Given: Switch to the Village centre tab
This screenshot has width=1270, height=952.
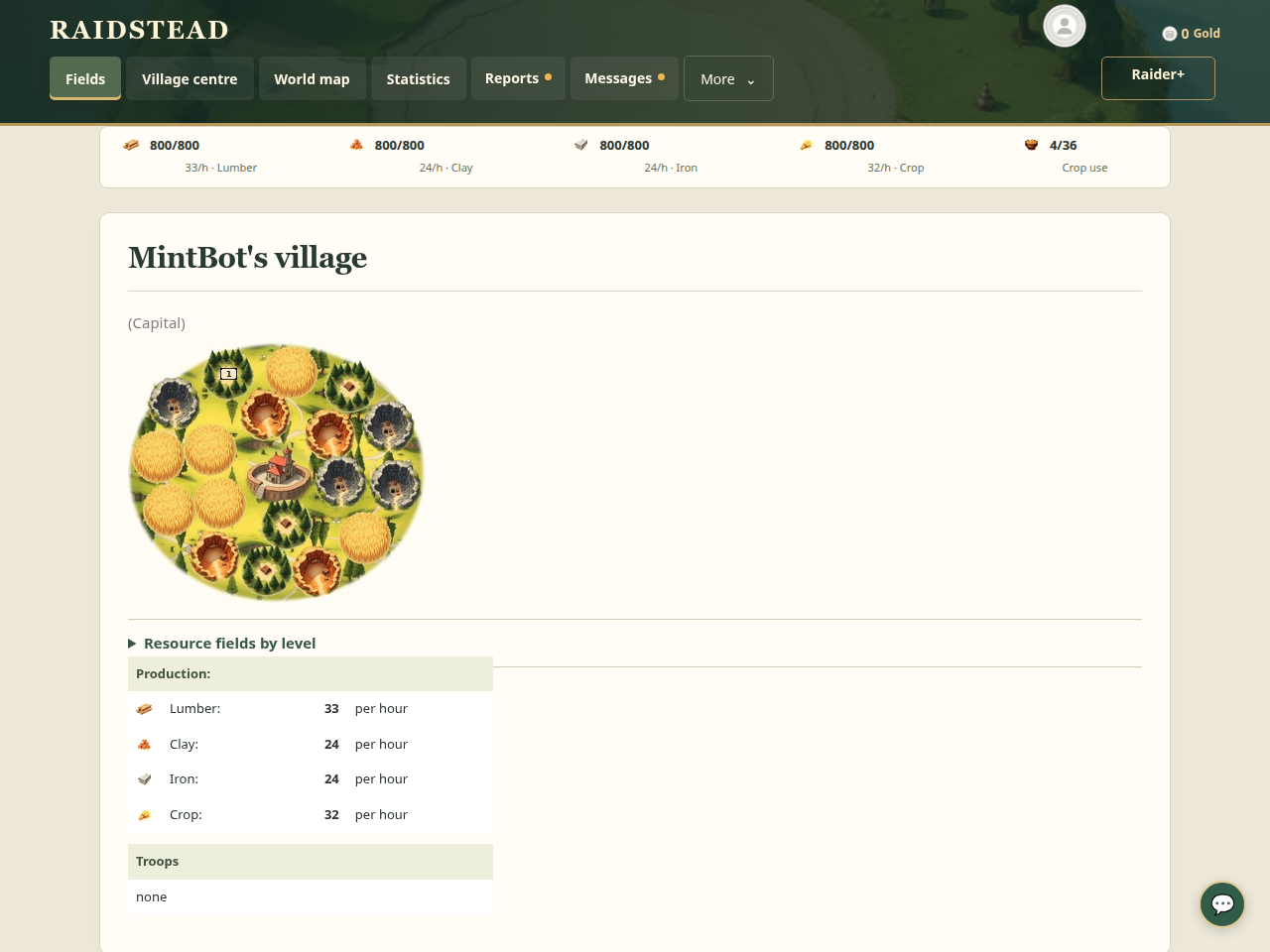Looking at the screenshot, I should click(x=190, y=78).
